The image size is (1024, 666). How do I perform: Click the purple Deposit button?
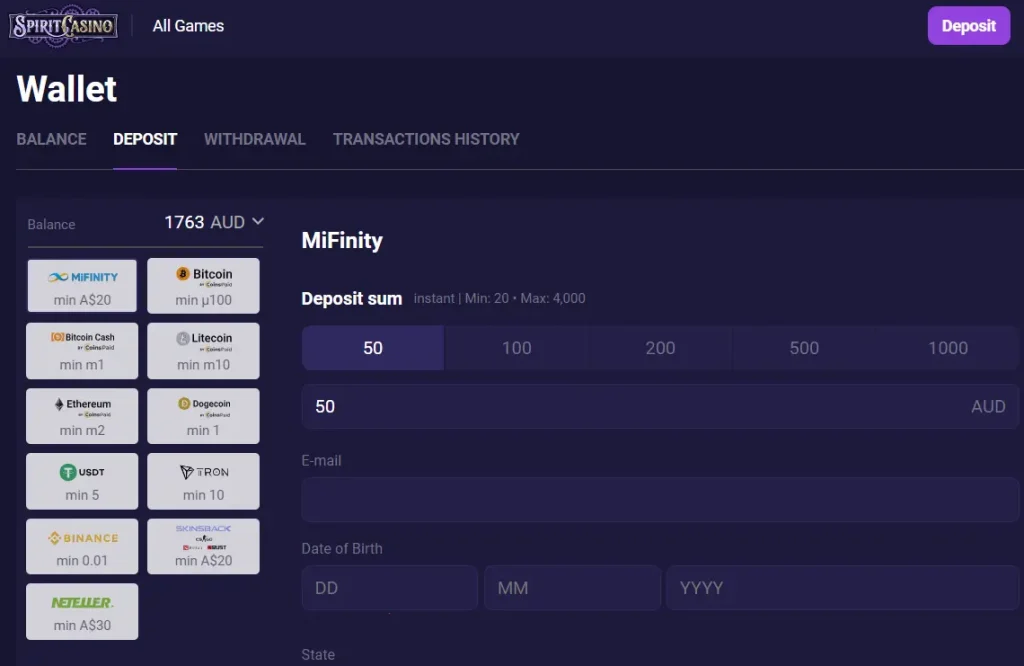[968, 26]
